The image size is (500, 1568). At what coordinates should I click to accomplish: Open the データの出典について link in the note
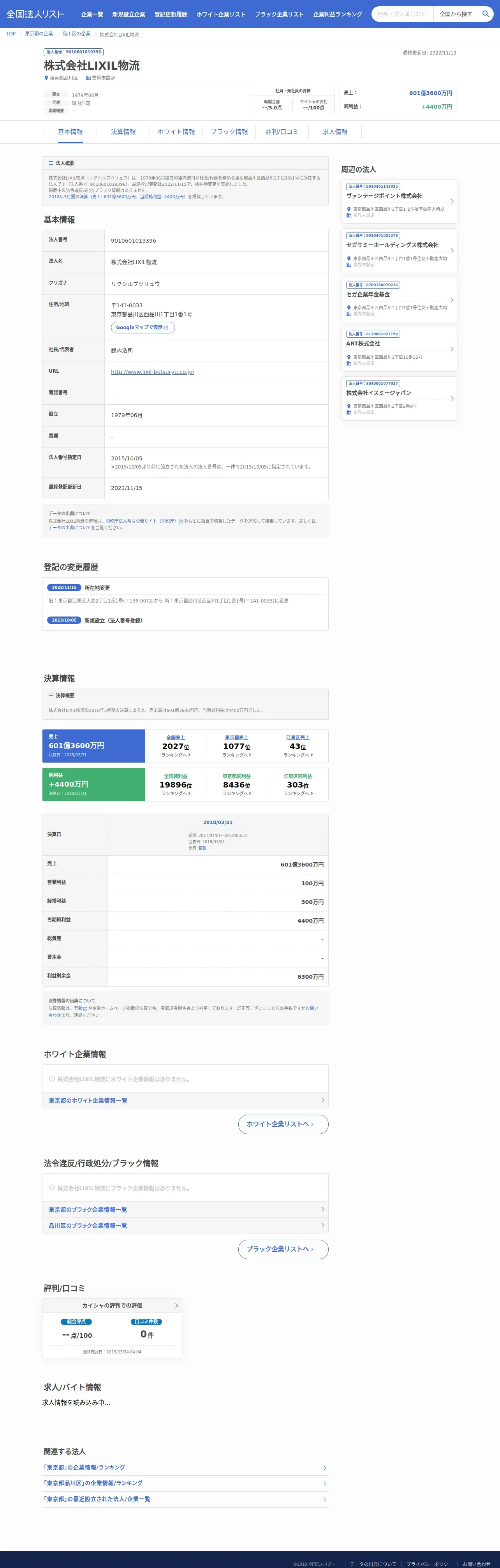(x=69, y=528)
